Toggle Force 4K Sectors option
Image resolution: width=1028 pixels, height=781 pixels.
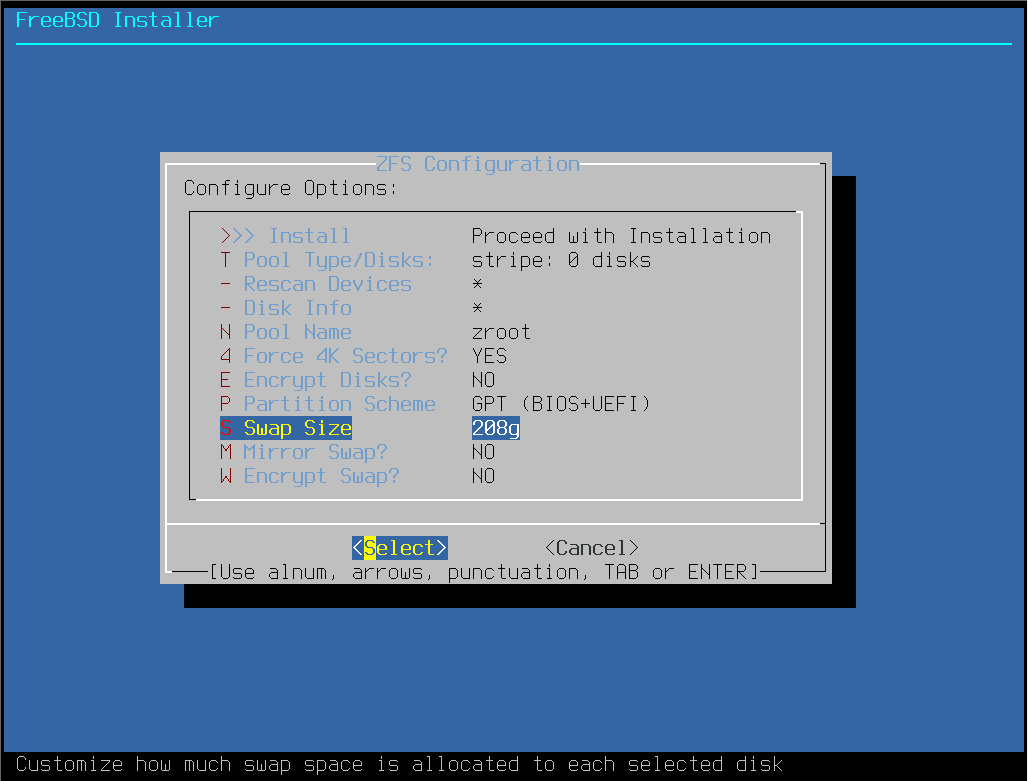point(333,356)
